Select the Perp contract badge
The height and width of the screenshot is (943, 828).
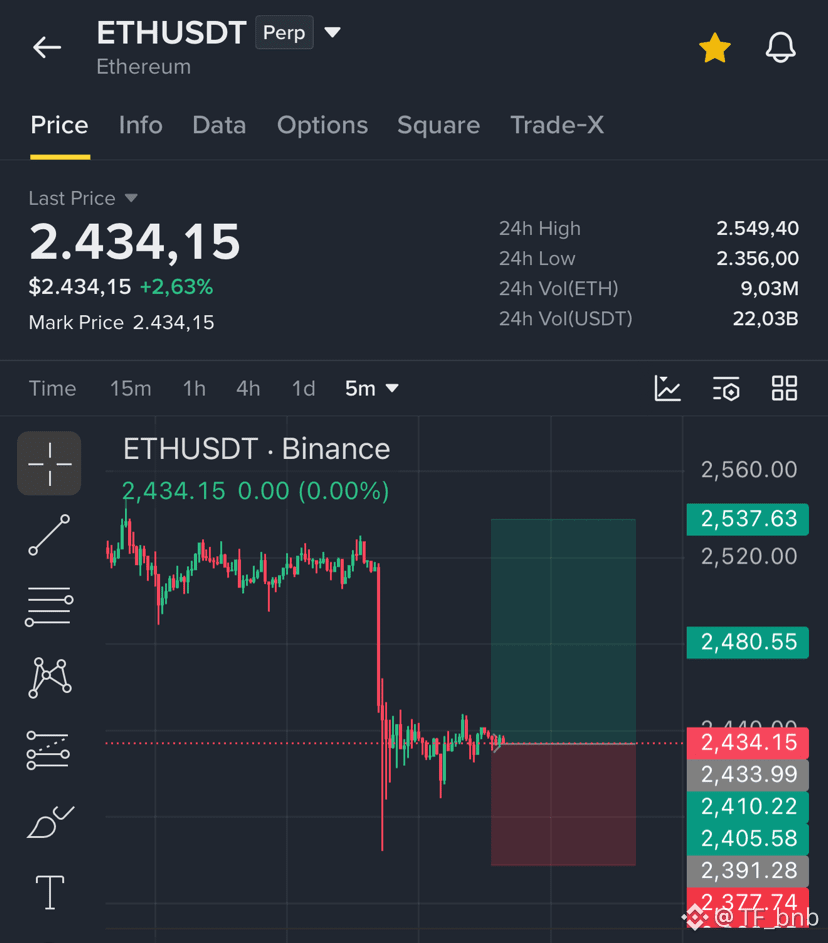point(284,32)
